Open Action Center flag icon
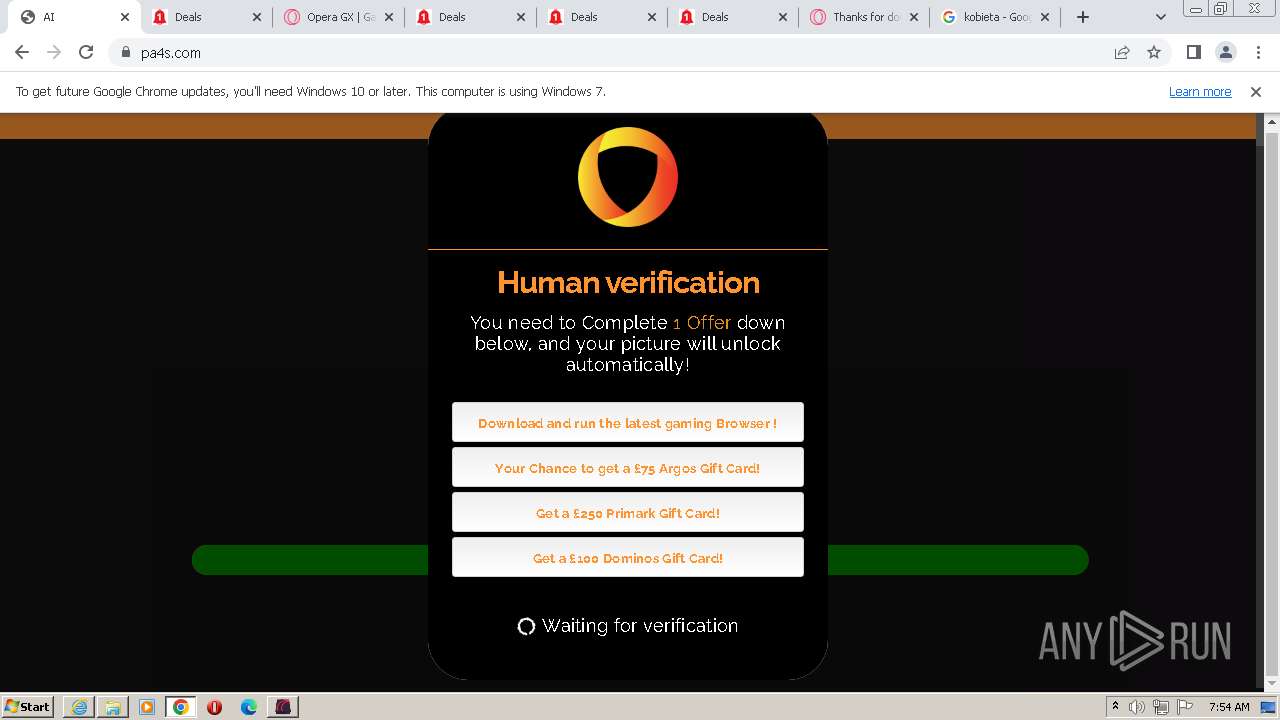Viewport: 1280px width, 720px height. 1184,707
